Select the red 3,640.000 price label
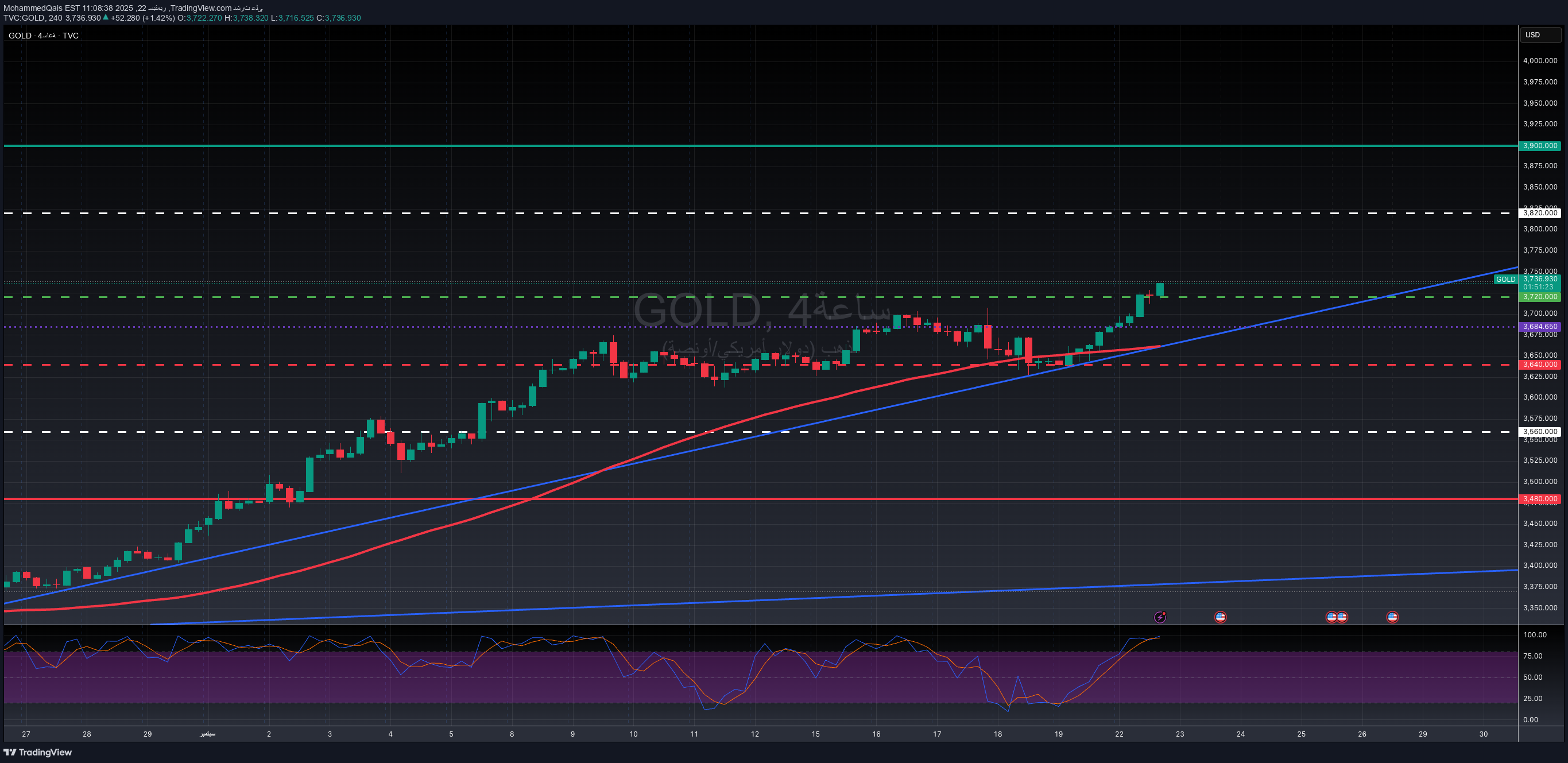The width and height of the screenshot is (1568, 763). click(1540, 365)
